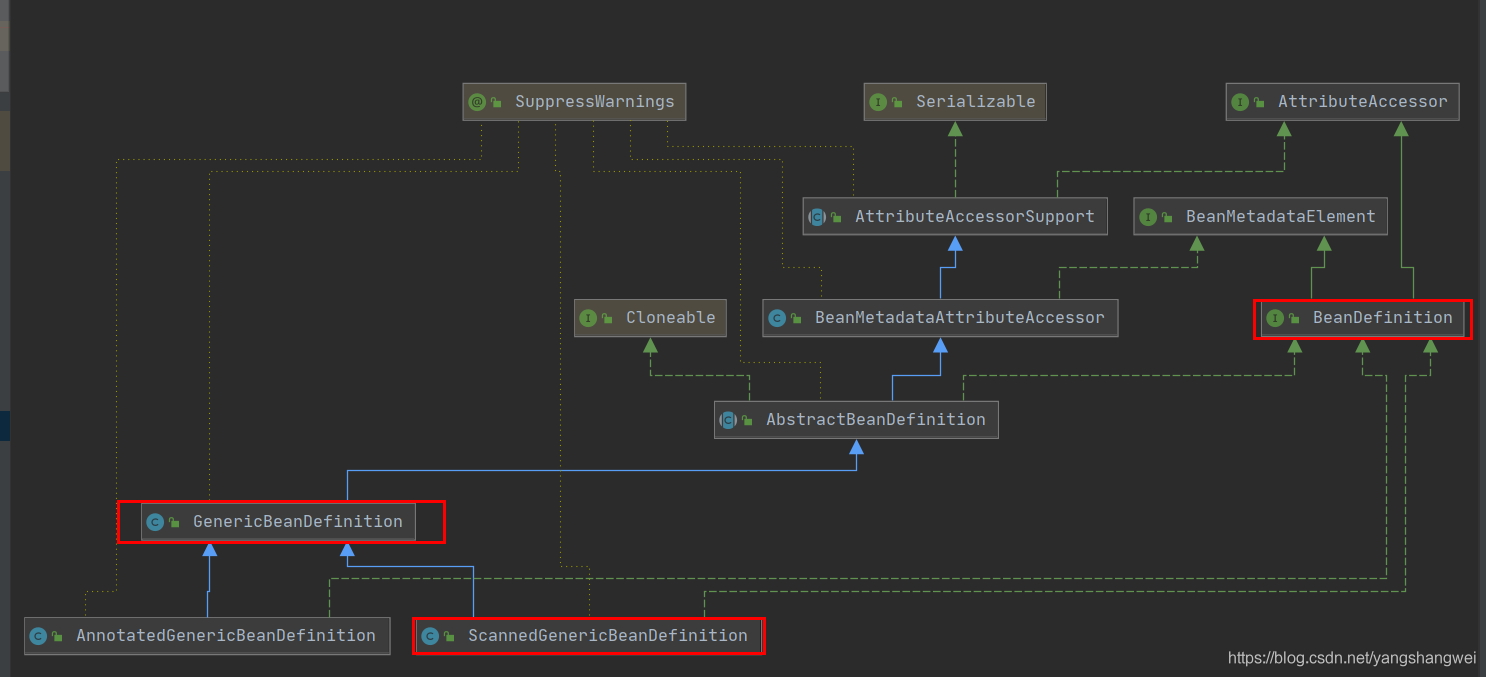Click the class icon on BeanMetadataAttributeAccessor
The width and height of the screenshot is (1486, 677).
pyautogui.click(x=777, y=318)
